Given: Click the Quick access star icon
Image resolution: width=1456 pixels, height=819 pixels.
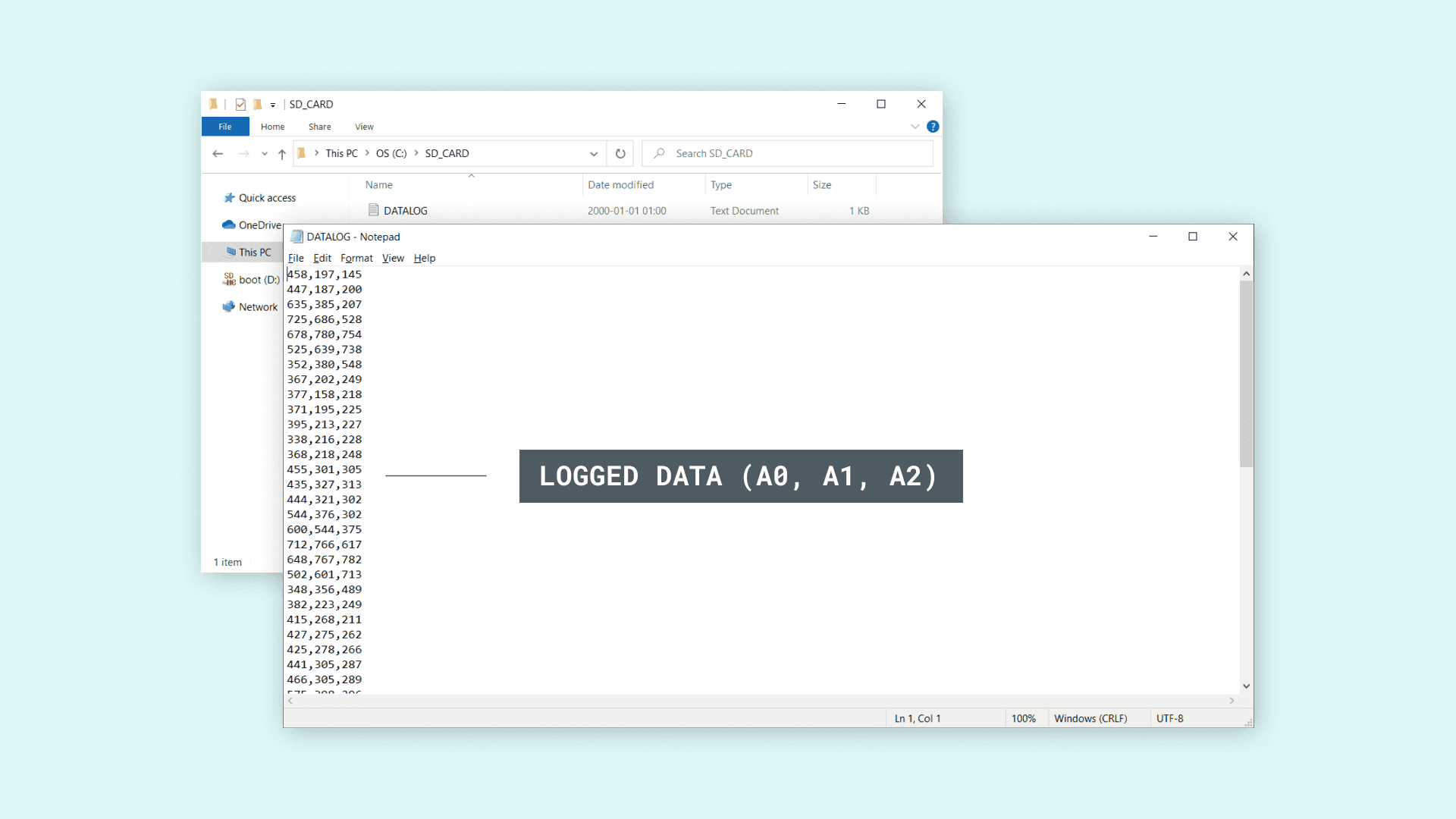Looking at the screenshot, I should [229, 198].
